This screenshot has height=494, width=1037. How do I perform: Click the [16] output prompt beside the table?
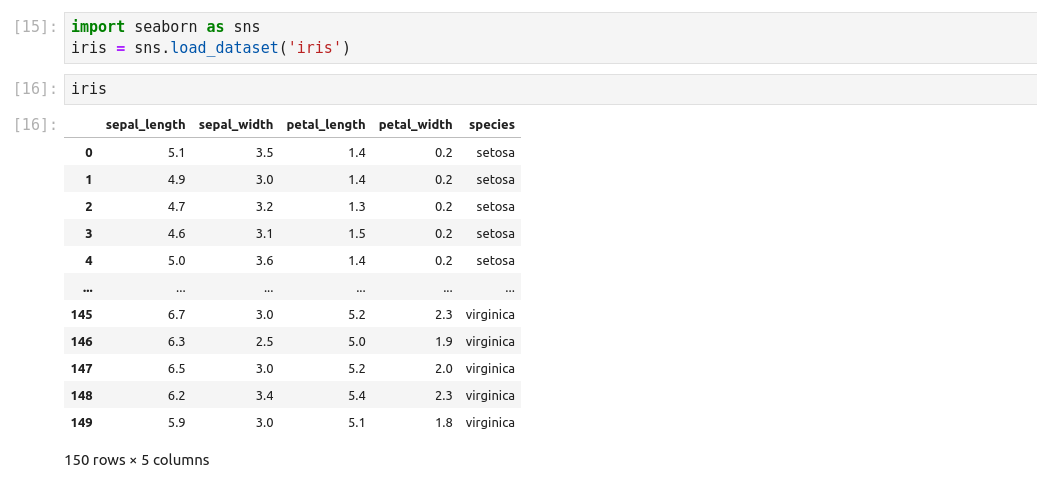click(x=36, y=125)
